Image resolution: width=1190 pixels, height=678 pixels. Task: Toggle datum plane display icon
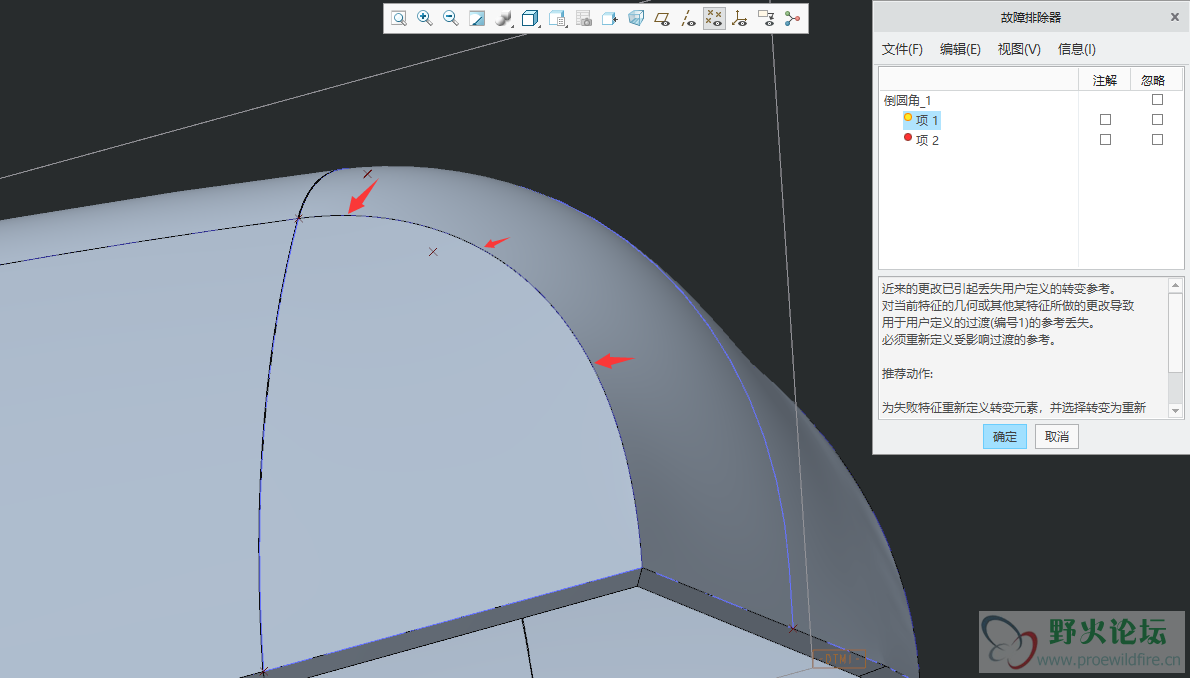click(x=662, y=18)
